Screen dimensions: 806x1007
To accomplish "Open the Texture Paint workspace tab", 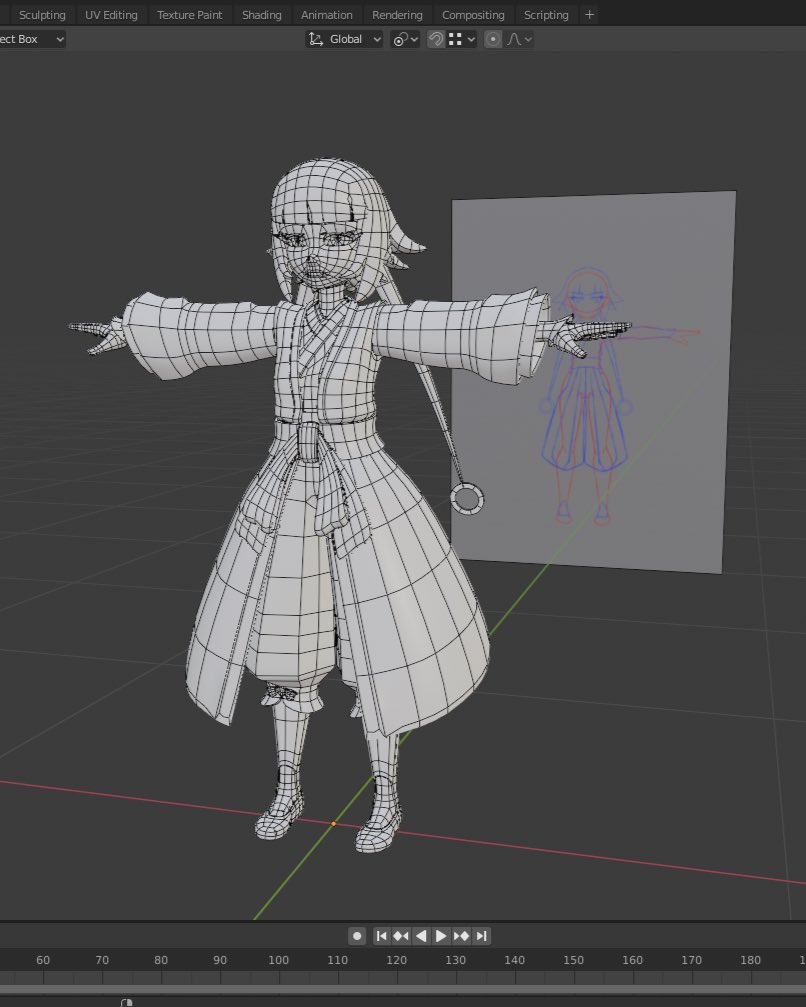I will pos(189,15).
